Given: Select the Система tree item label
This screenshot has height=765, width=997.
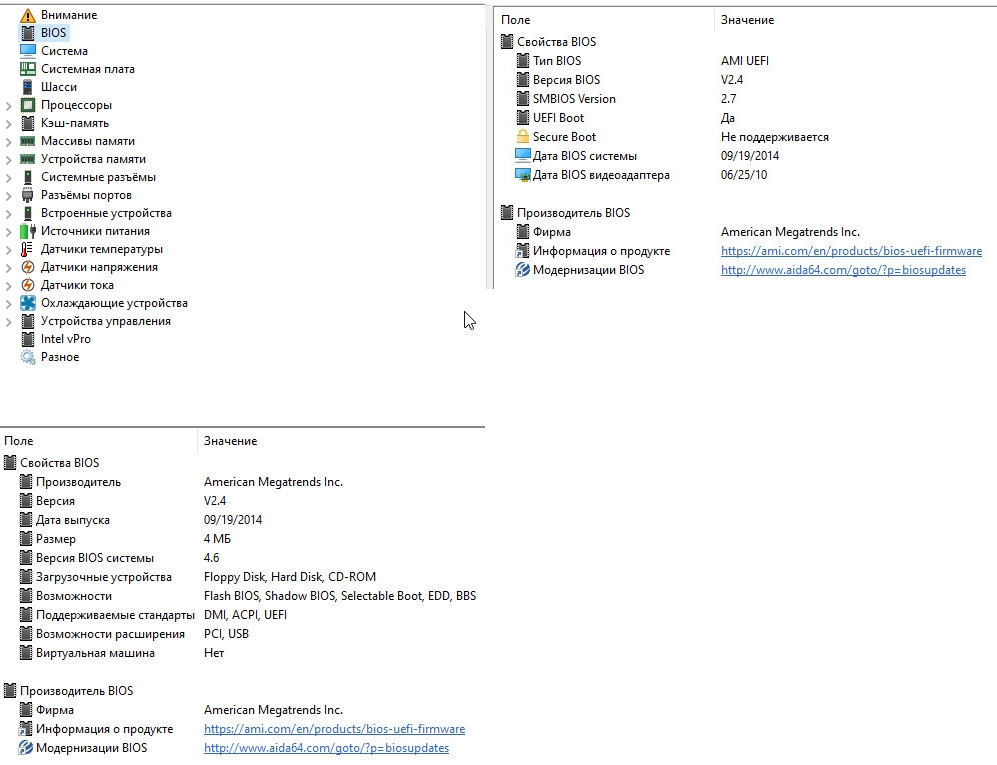Looking at the screenshot, I should pyautogui.click(x=64, y=51).
